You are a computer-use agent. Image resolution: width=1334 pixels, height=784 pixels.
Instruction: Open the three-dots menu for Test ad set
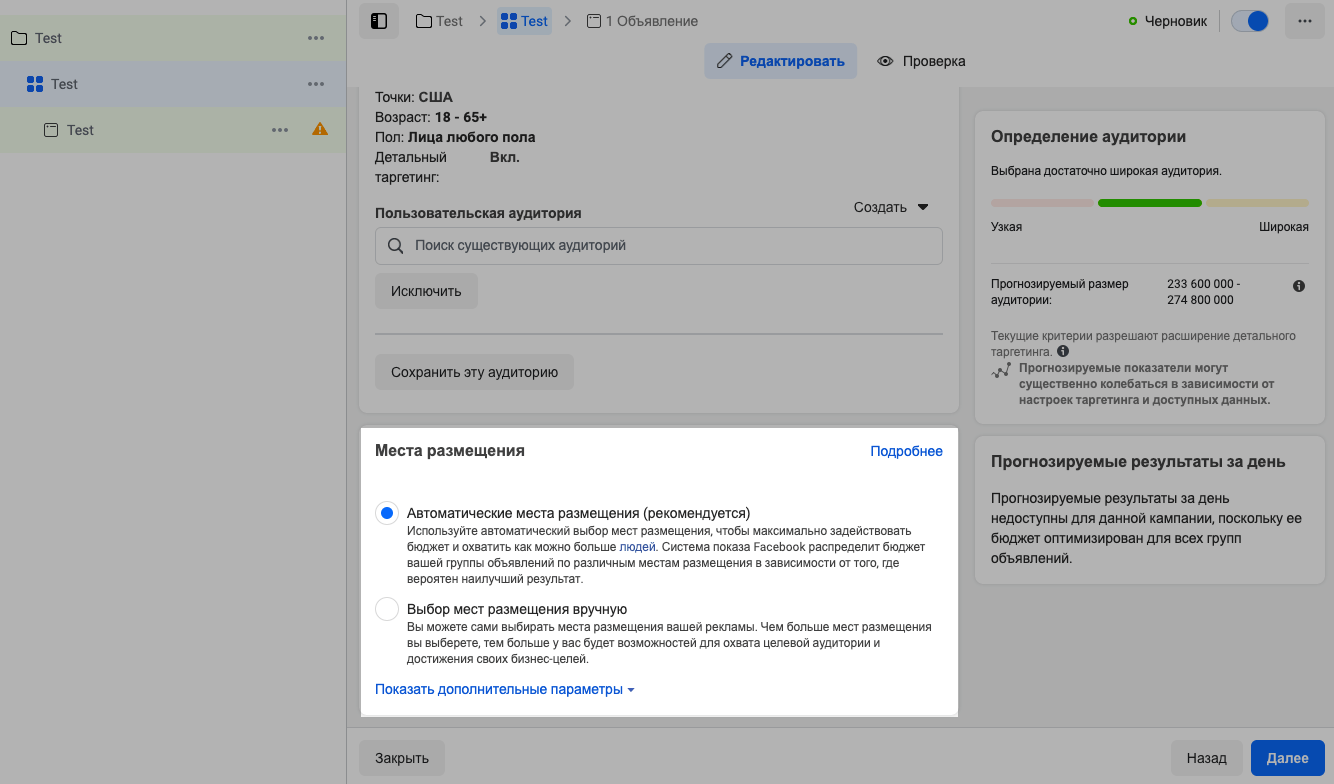tap(316, 84)
